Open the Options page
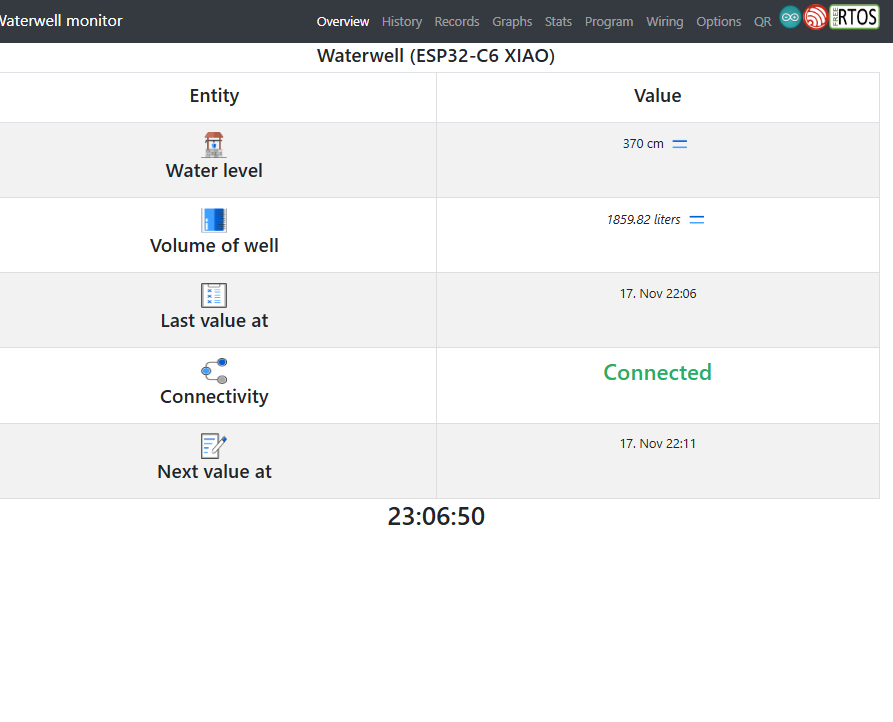This screenshot has width=893, height=722. (719, 21)
